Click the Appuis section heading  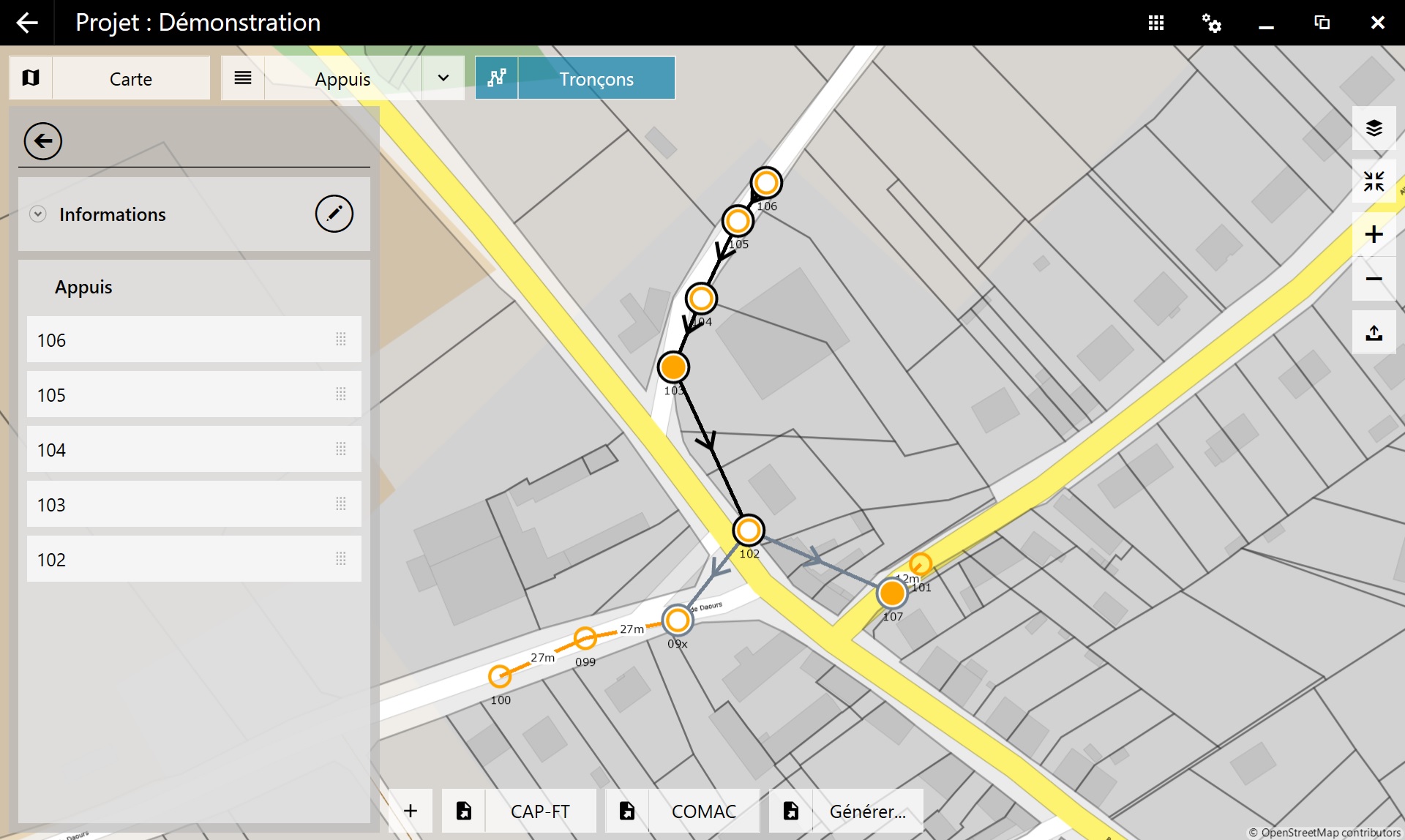(83, 287)
